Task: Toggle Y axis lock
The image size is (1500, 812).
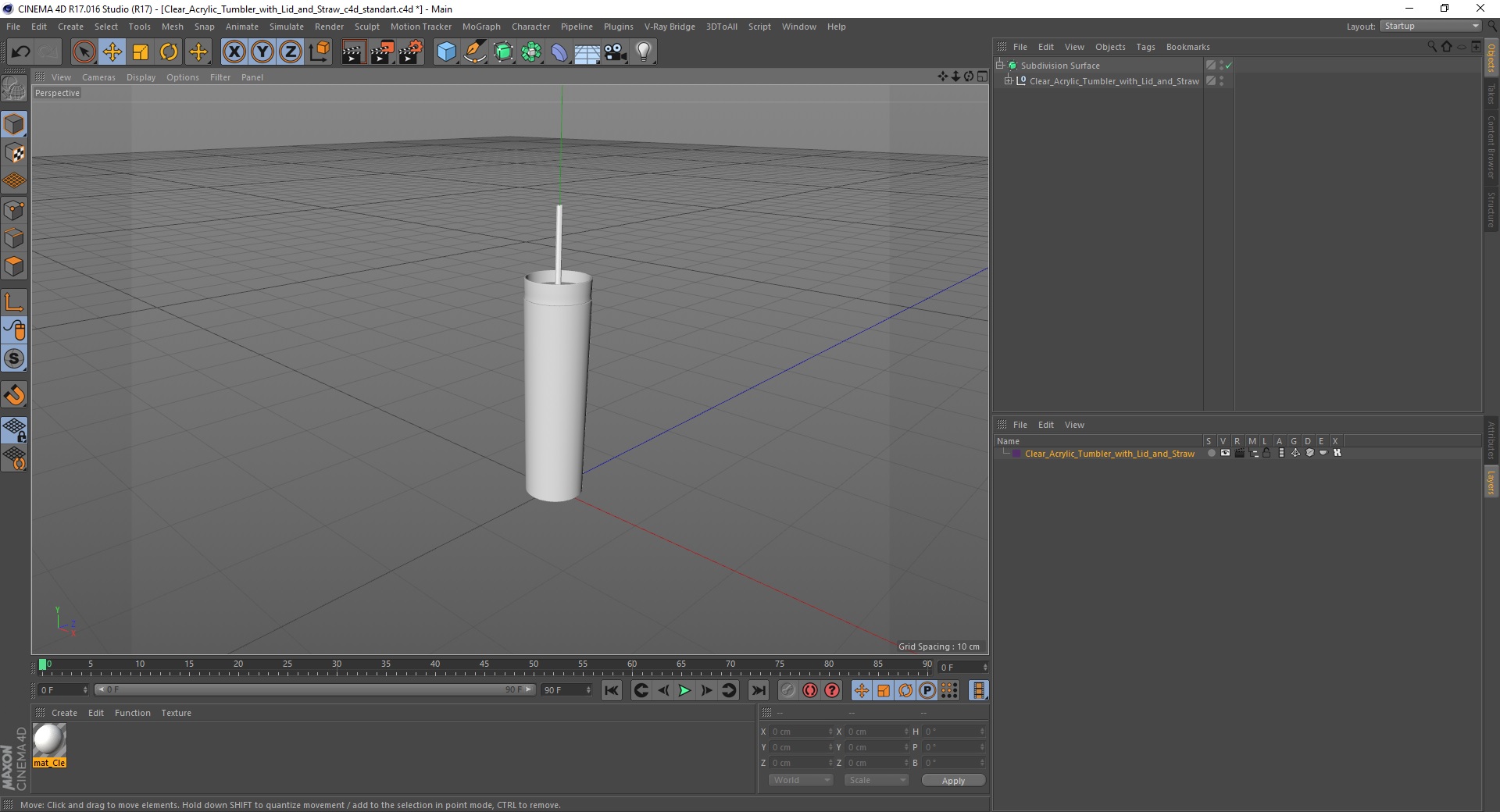Action: (262, 52)
